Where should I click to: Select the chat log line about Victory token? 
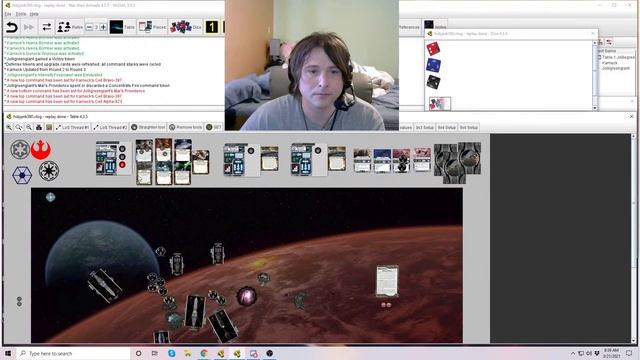pyautogui.click(x=40, y=59)
